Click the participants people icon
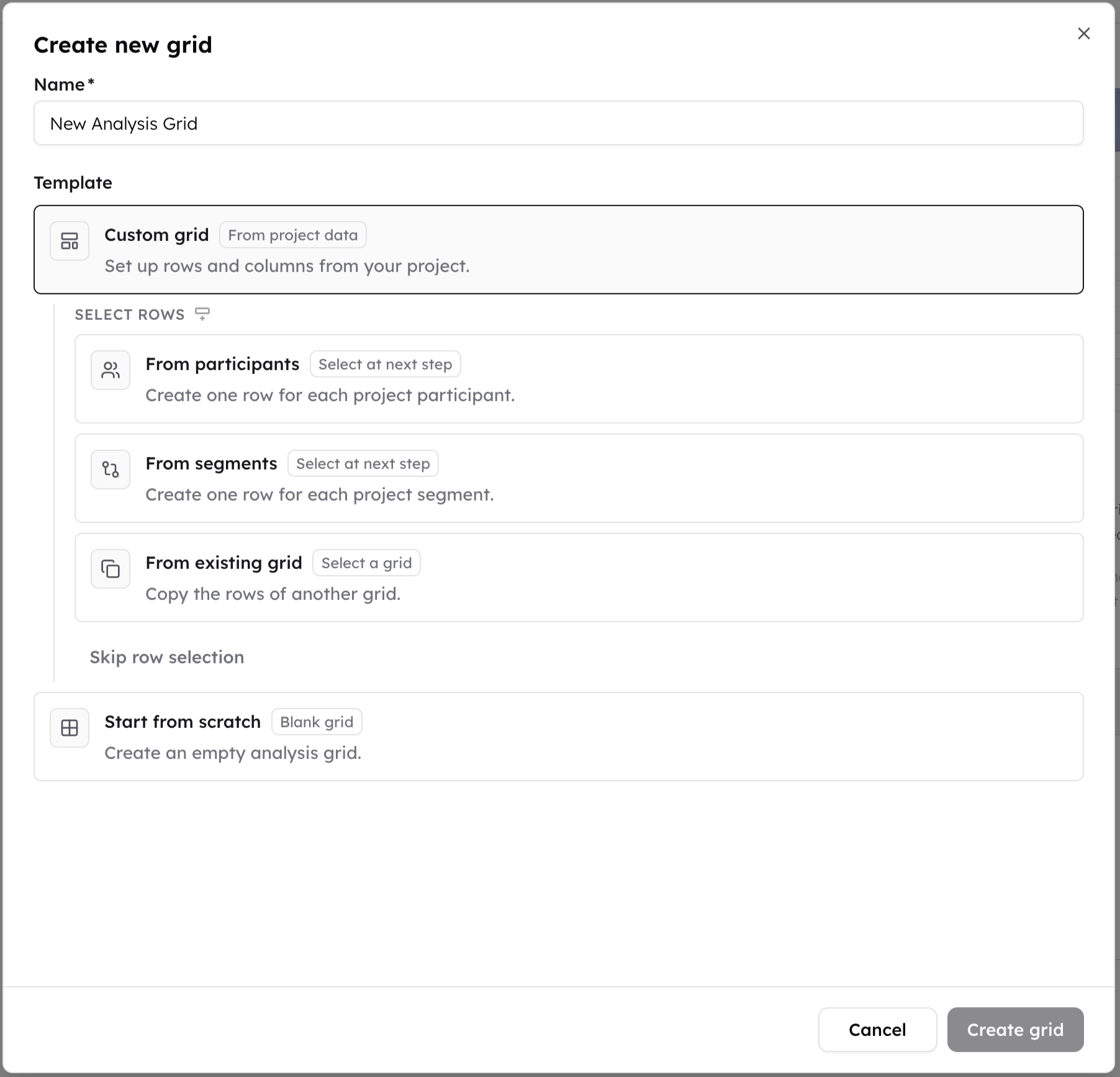This screenshot has height=1077, width=1120. [111, 370]
